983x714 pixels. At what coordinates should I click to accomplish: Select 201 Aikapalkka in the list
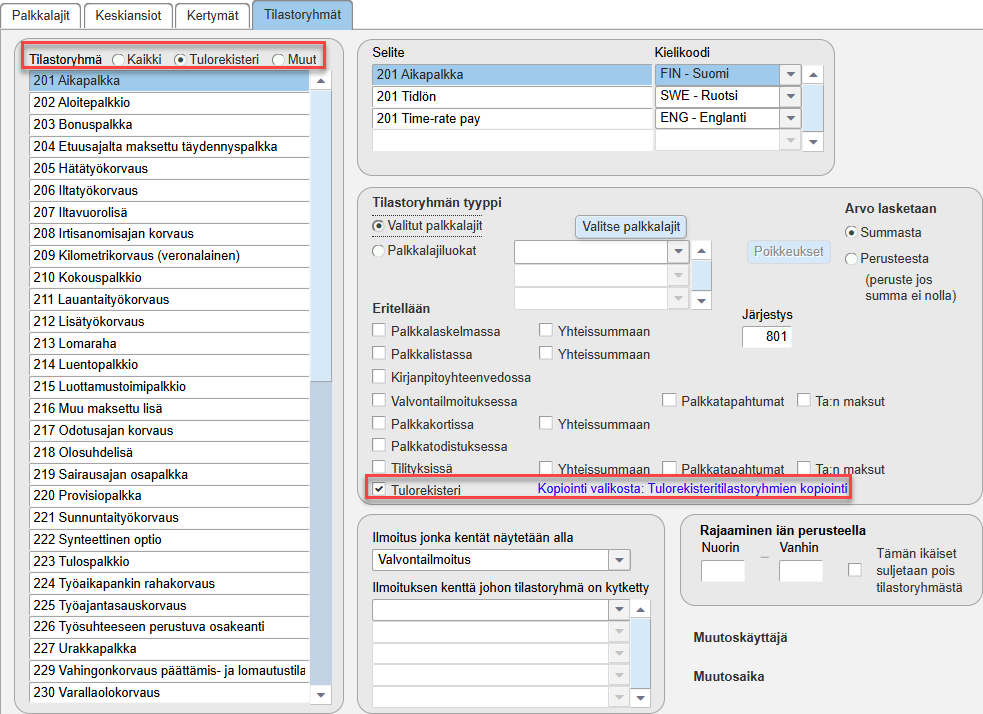coord(169,81)
